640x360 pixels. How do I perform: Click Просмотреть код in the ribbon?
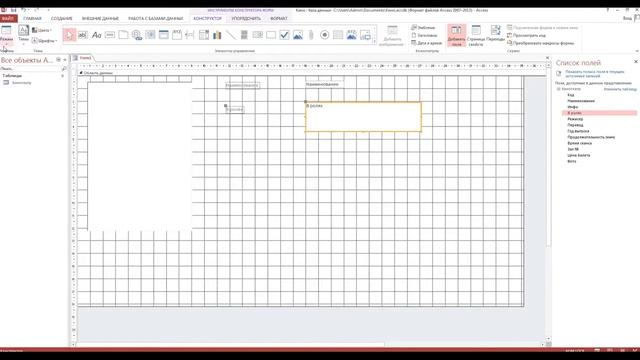pyautogui.click(x=526, y=36)
